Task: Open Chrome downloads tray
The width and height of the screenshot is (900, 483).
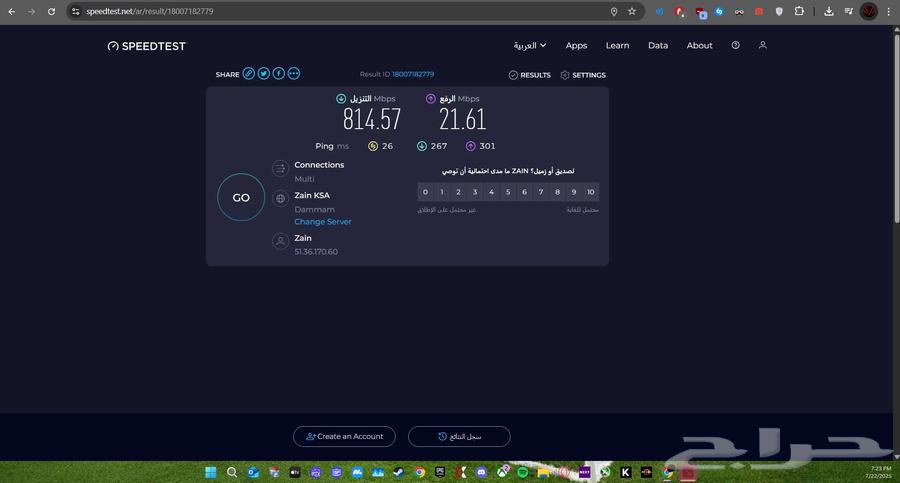Action: coord(829,11)
